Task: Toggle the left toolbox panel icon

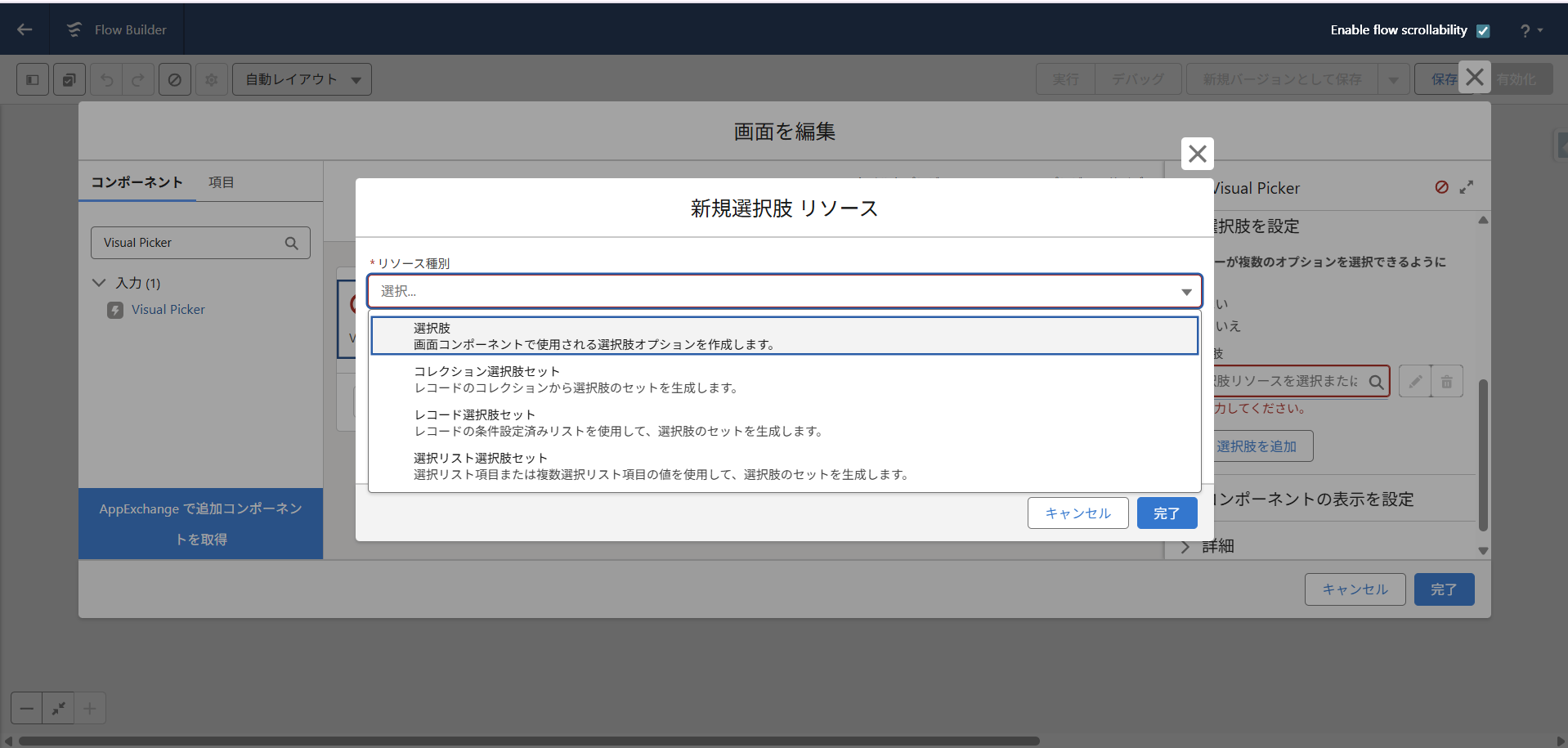Action: point(33,79)
